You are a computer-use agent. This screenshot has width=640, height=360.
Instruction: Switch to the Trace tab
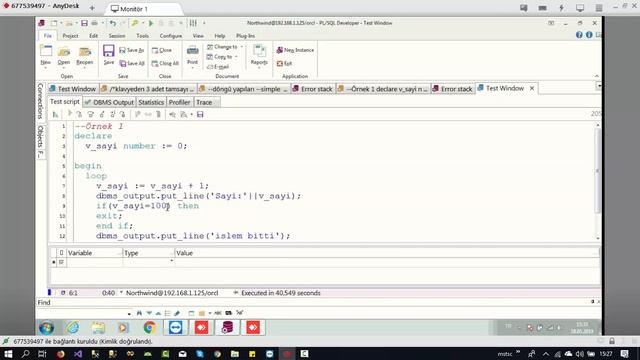click(207, 102)
